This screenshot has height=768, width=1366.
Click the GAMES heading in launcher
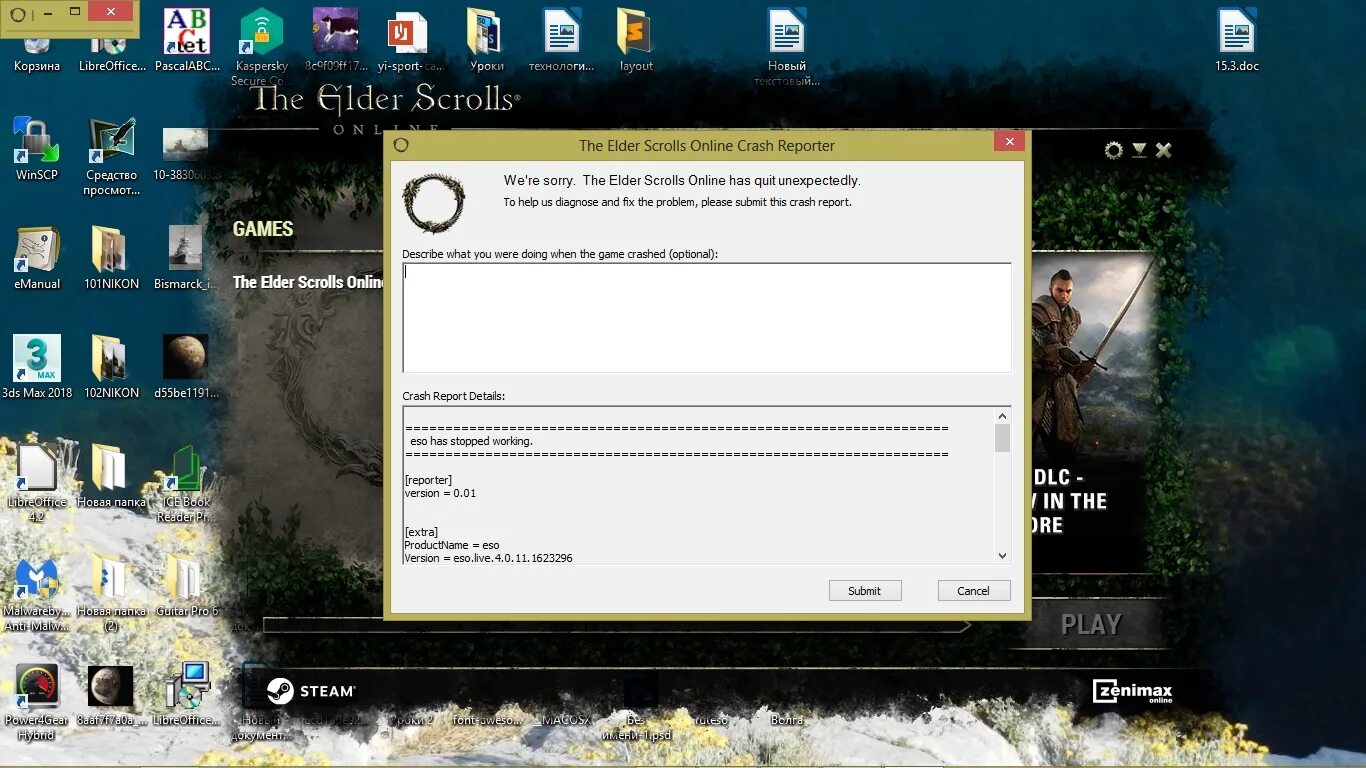point(263,229)
